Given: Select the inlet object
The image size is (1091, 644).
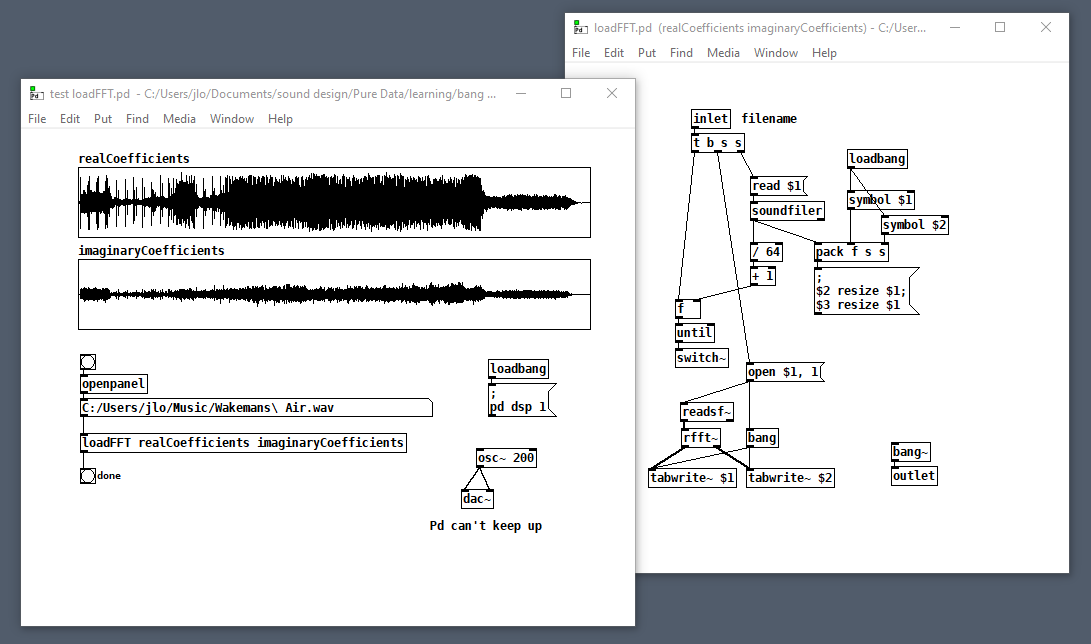Looking at the screenshot, I should [x=711, y=119].
